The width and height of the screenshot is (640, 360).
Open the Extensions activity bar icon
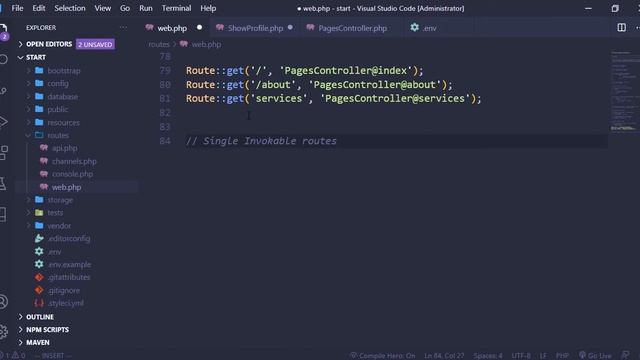pyautogui.click(x=3, y=153)
